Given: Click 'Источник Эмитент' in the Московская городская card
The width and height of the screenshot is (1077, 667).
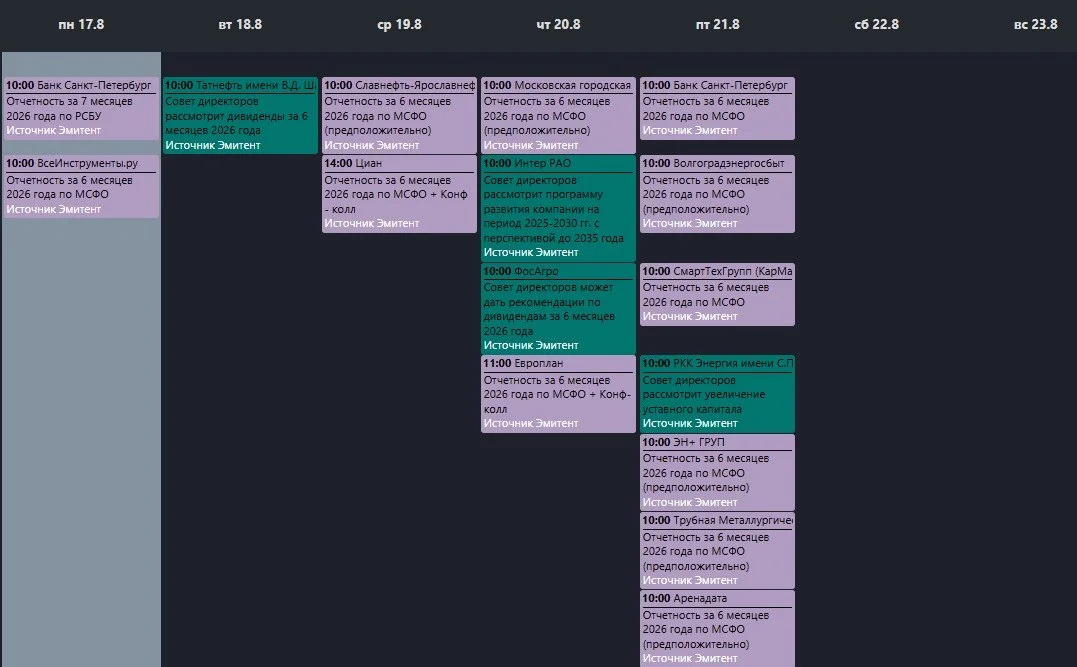Looking at the screenshot, I should point(531,145).
